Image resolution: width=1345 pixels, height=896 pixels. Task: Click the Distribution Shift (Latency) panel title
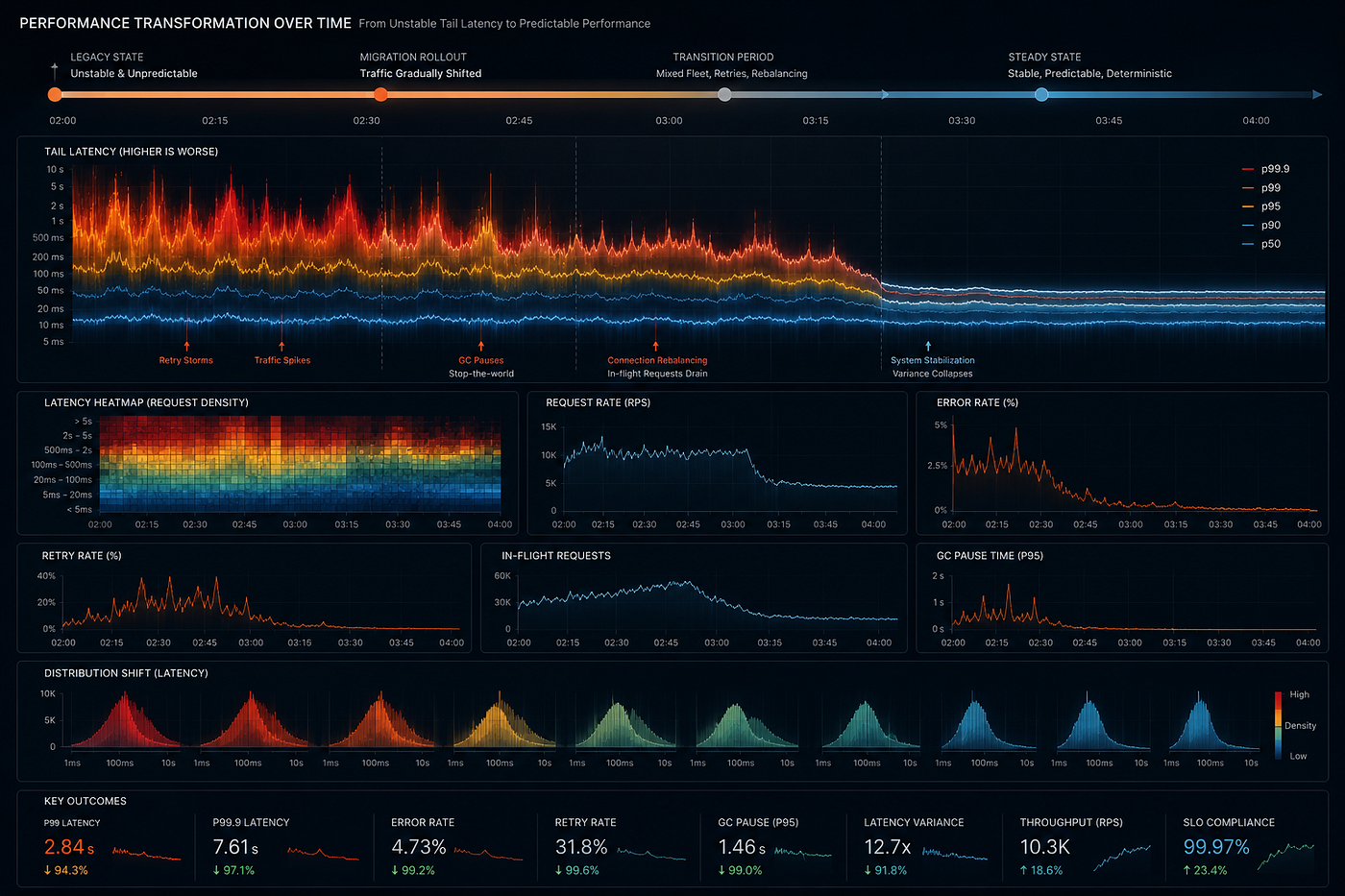(x=126, y=673)
